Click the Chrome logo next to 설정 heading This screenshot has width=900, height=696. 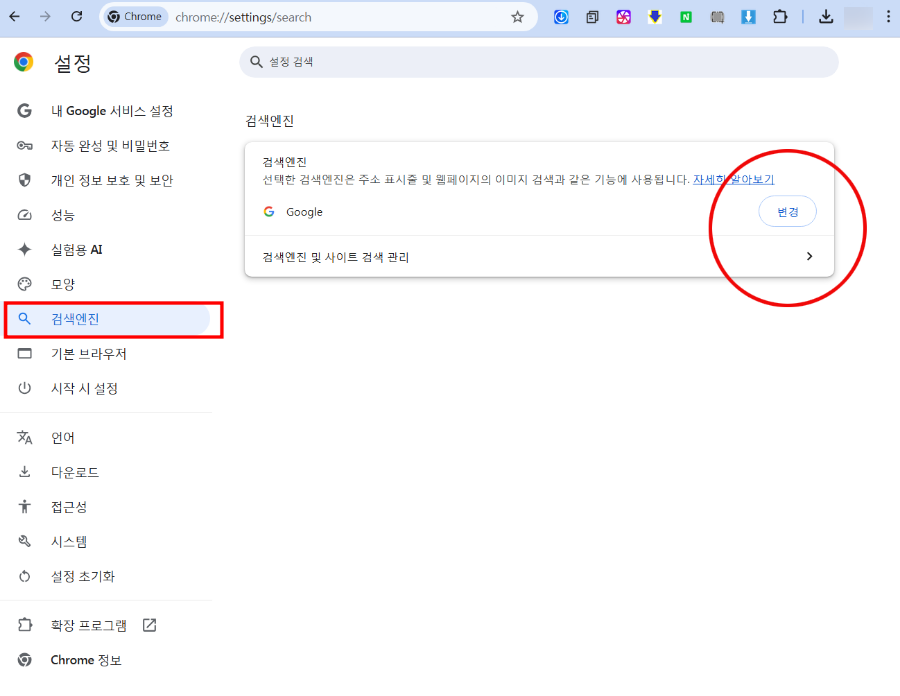(25, 62)
